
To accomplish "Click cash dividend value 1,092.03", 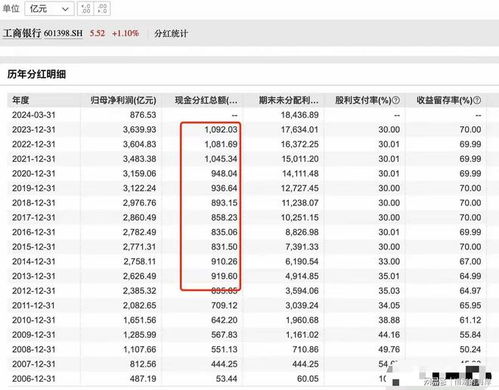I will tap(221, 130).
